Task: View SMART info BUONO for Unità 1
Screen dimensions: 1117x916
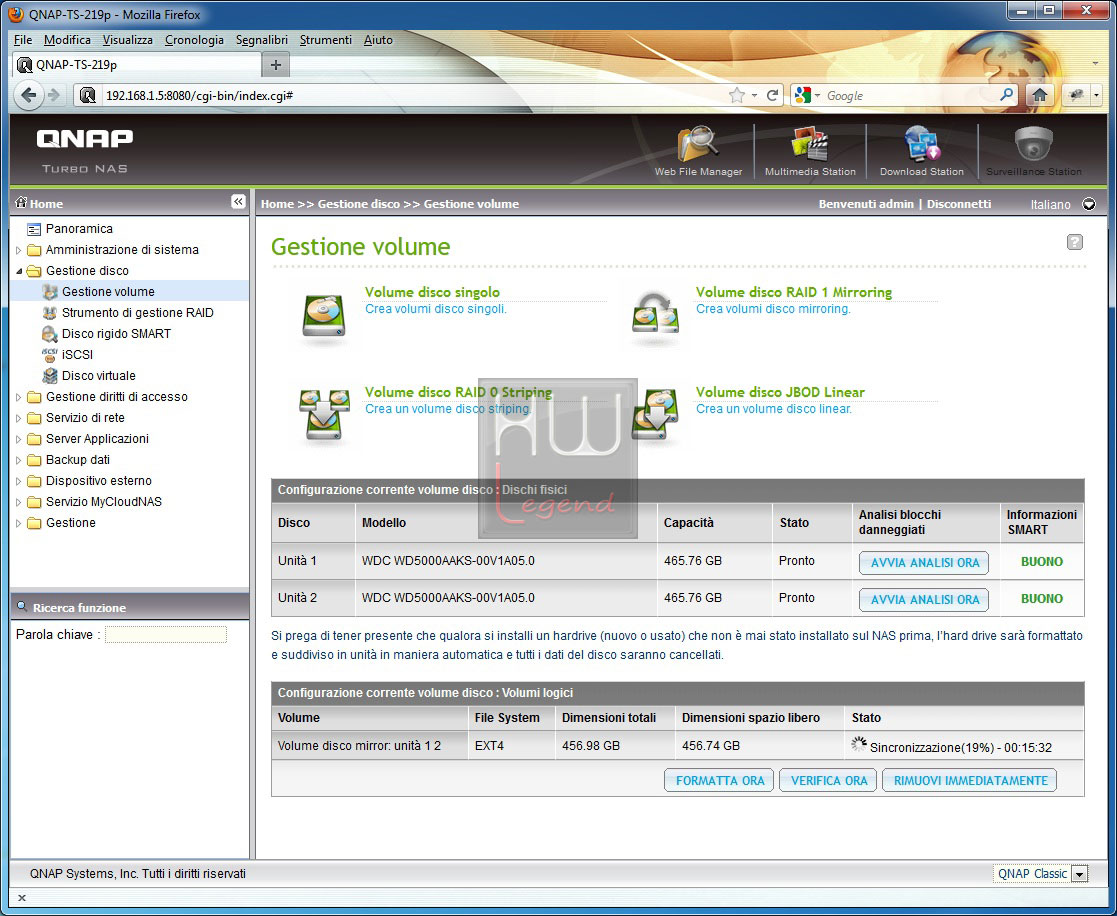Action: coord(1041,561)
